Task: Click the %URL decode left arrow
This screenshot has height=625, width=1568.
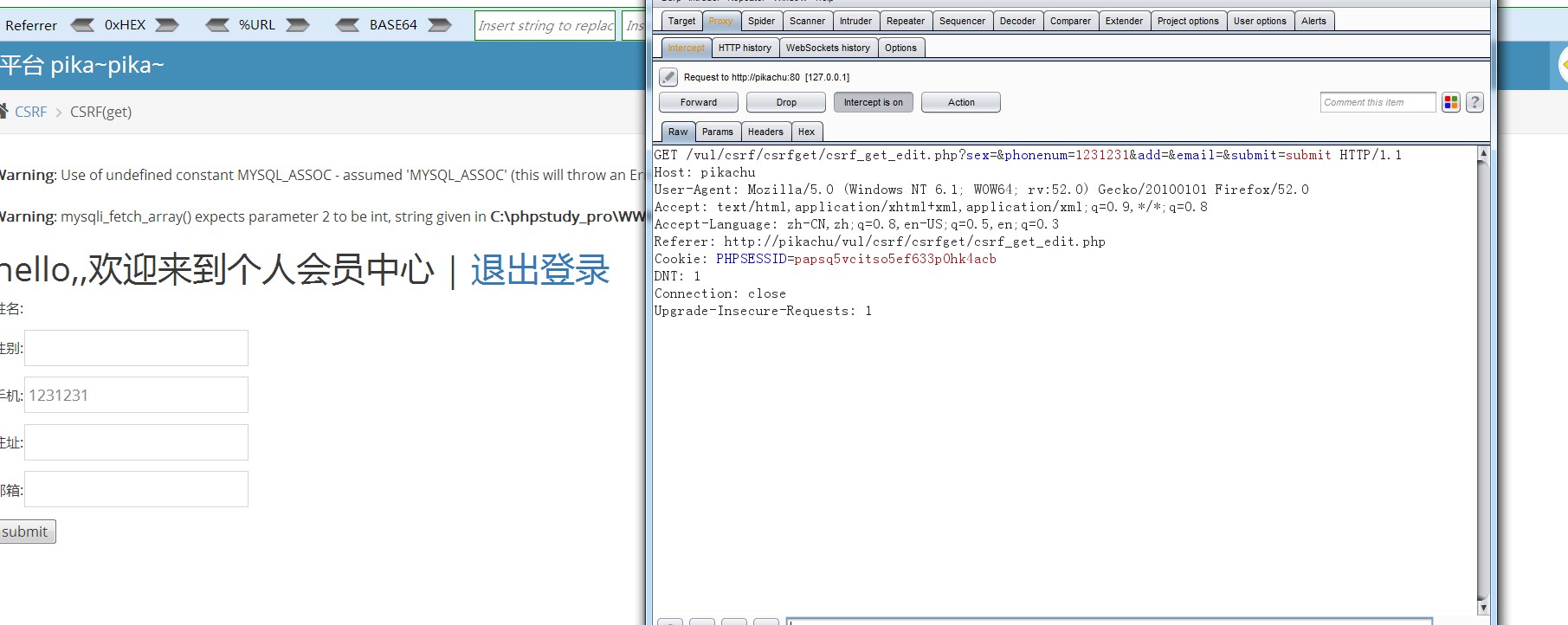Action: [217, 25]
